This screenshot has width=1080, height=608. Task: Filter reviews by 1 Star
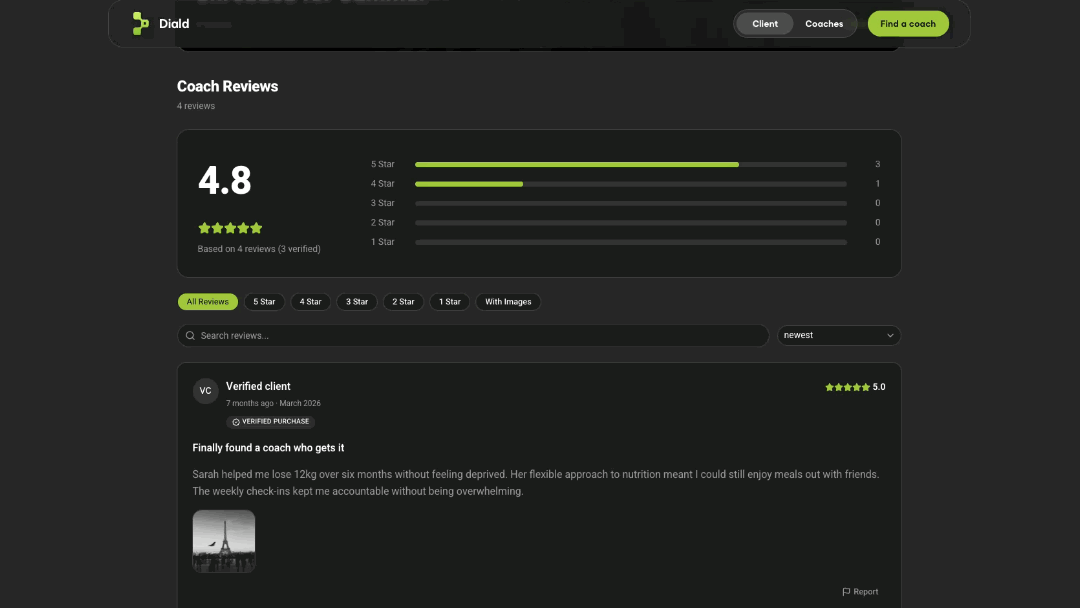[x=450, y=302]
